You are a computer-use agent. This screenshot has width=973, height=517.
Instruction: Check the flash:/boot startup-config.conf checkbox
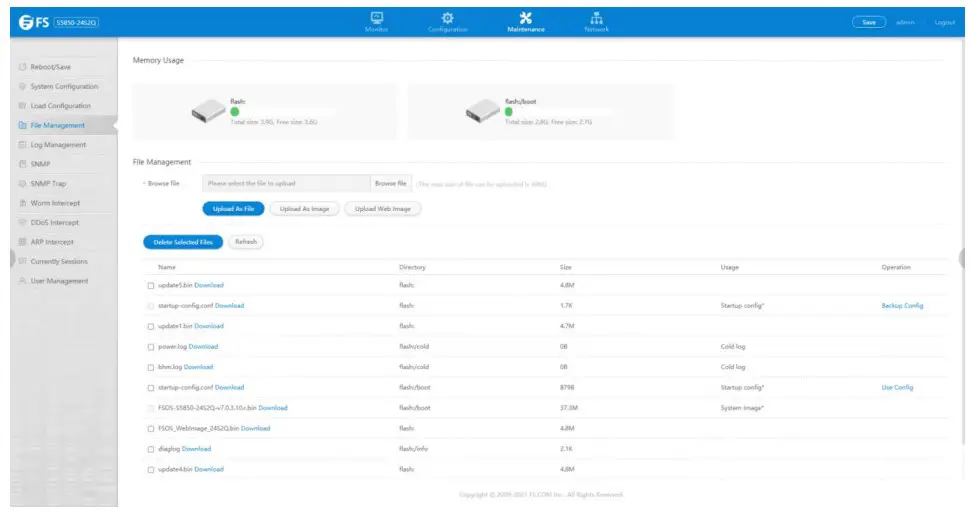pos(150,388)
